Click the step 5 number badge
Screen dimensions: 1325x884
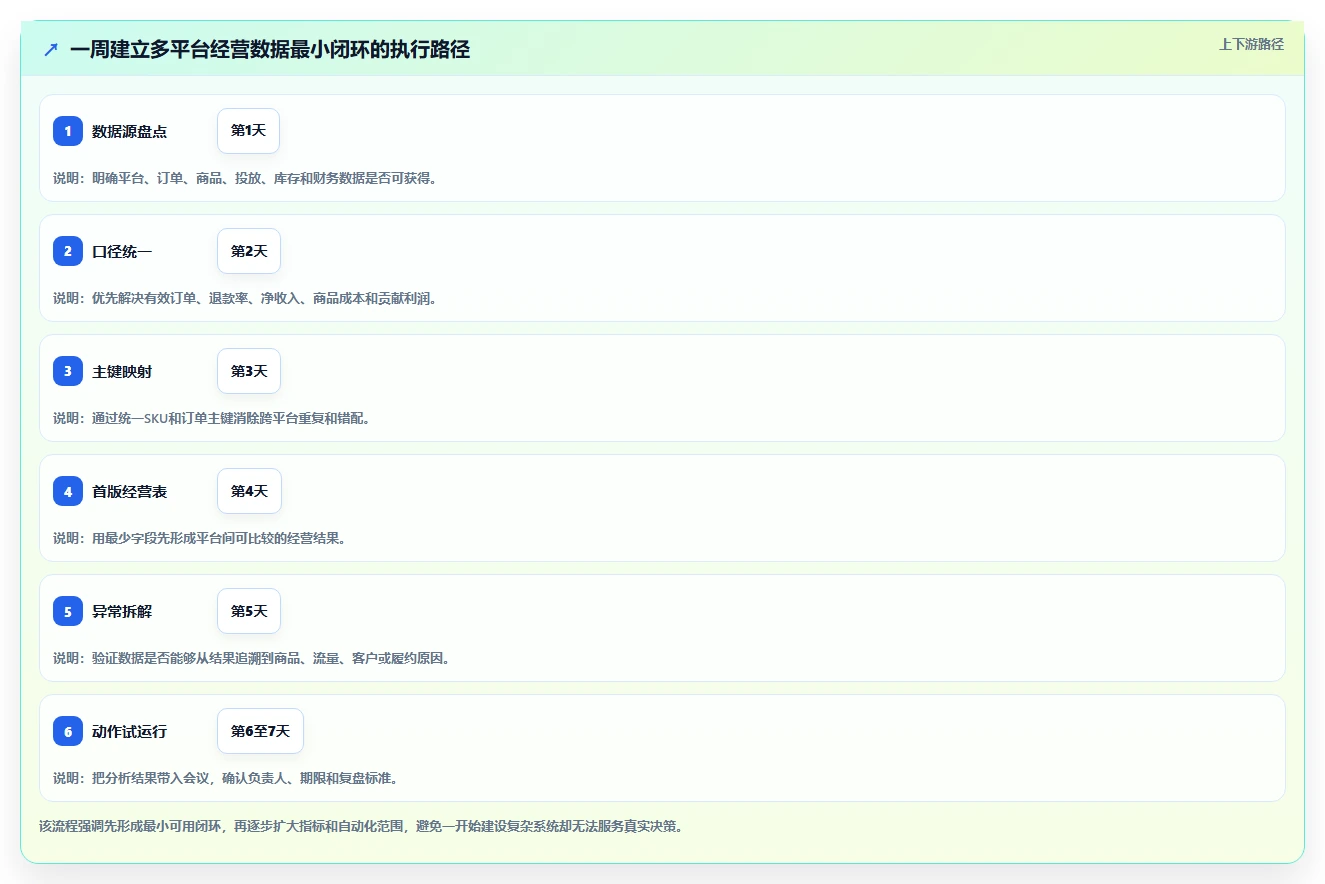click(x=68, y=611)
